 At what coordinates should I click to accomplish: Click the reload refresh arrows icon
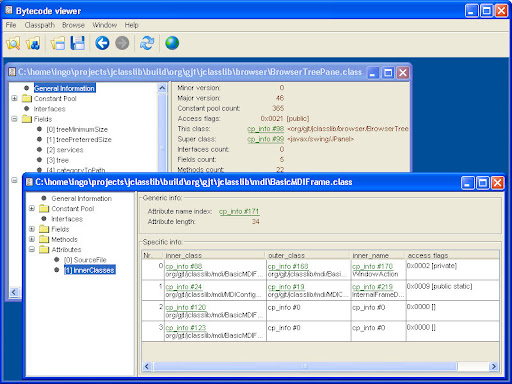[x=147, y=43]
